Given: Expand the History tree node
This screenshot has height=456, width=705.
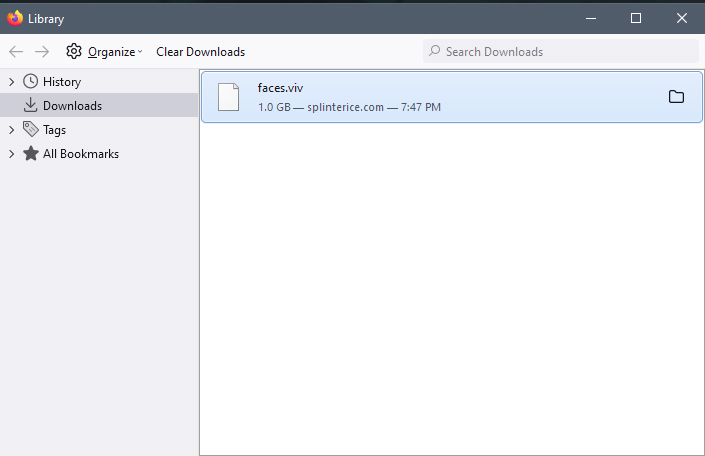Looking at the screenshot, I should pyautogui.click(x=12, y=82).
